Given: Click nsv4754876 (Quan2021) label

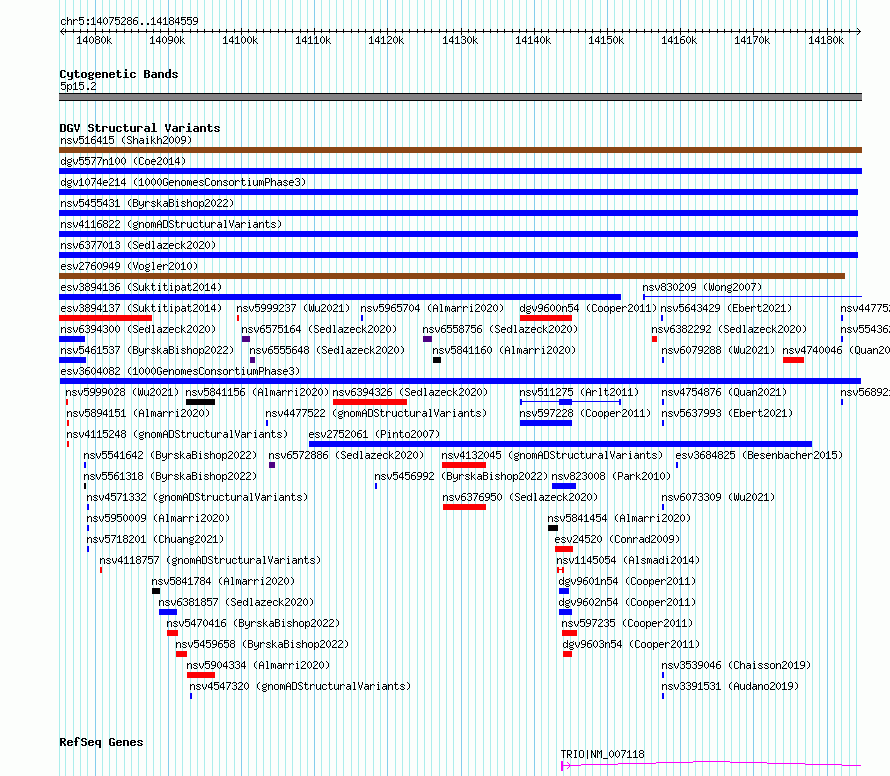Looking at the screenshot, I should click(x=724, y=392).
